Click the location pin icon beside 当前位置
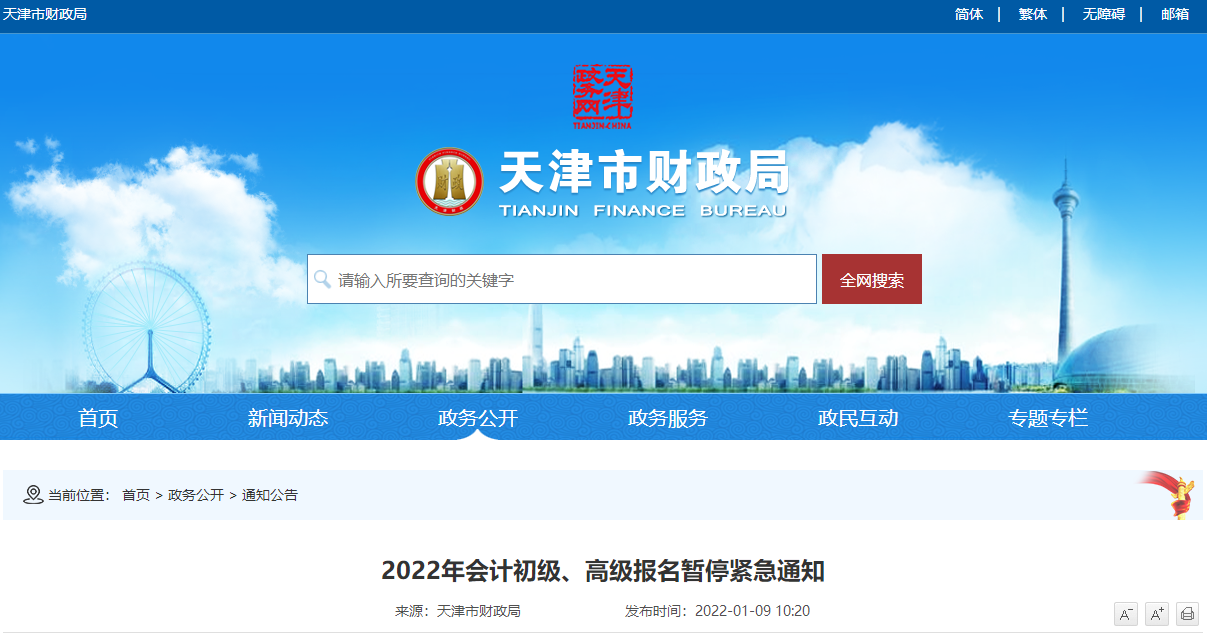Viewport: 1207px width, 641px height. point(32,495)
